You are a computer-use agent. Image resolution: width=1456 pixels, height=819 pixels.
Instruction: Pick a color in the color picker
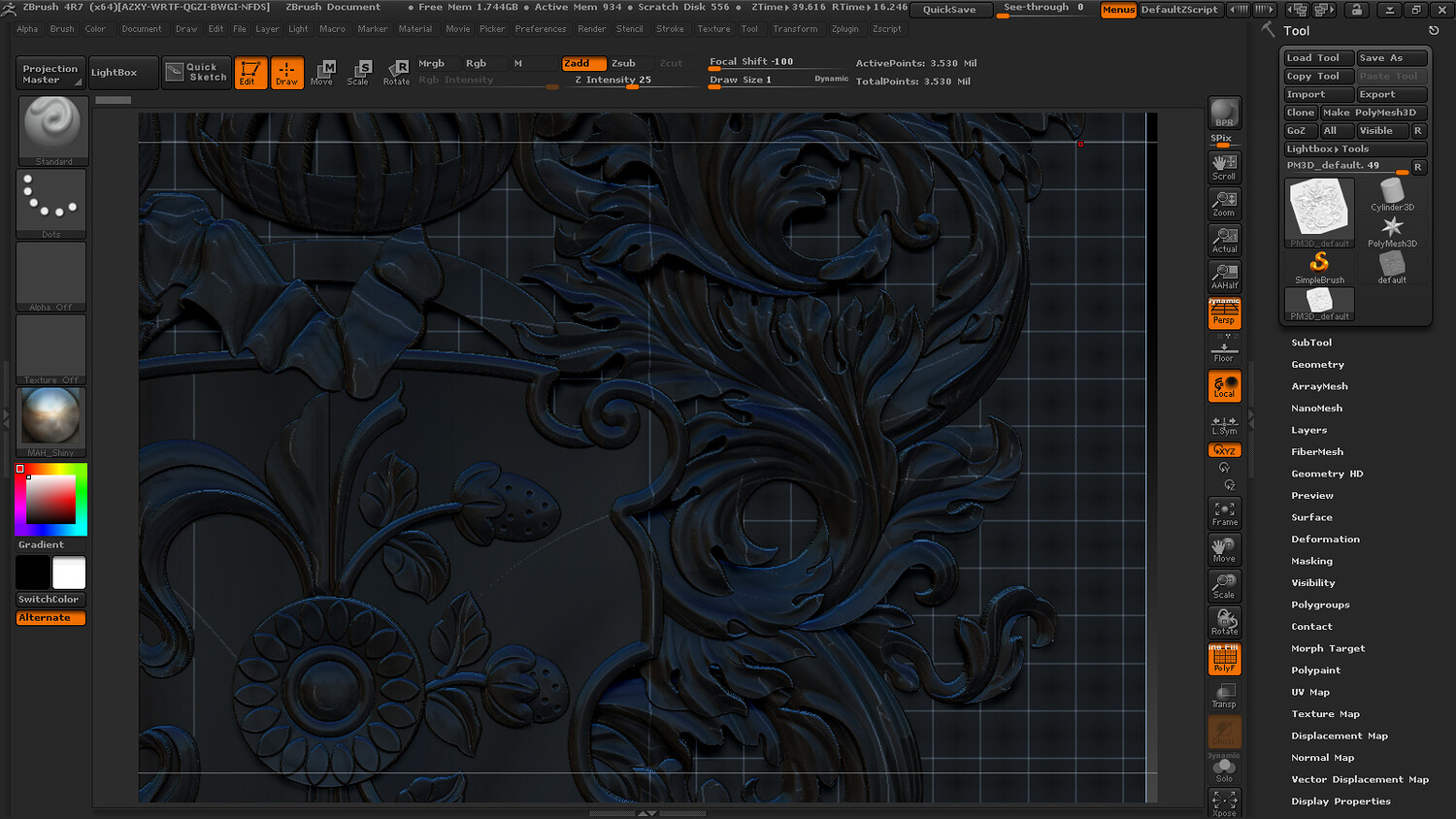coord(51,500)
